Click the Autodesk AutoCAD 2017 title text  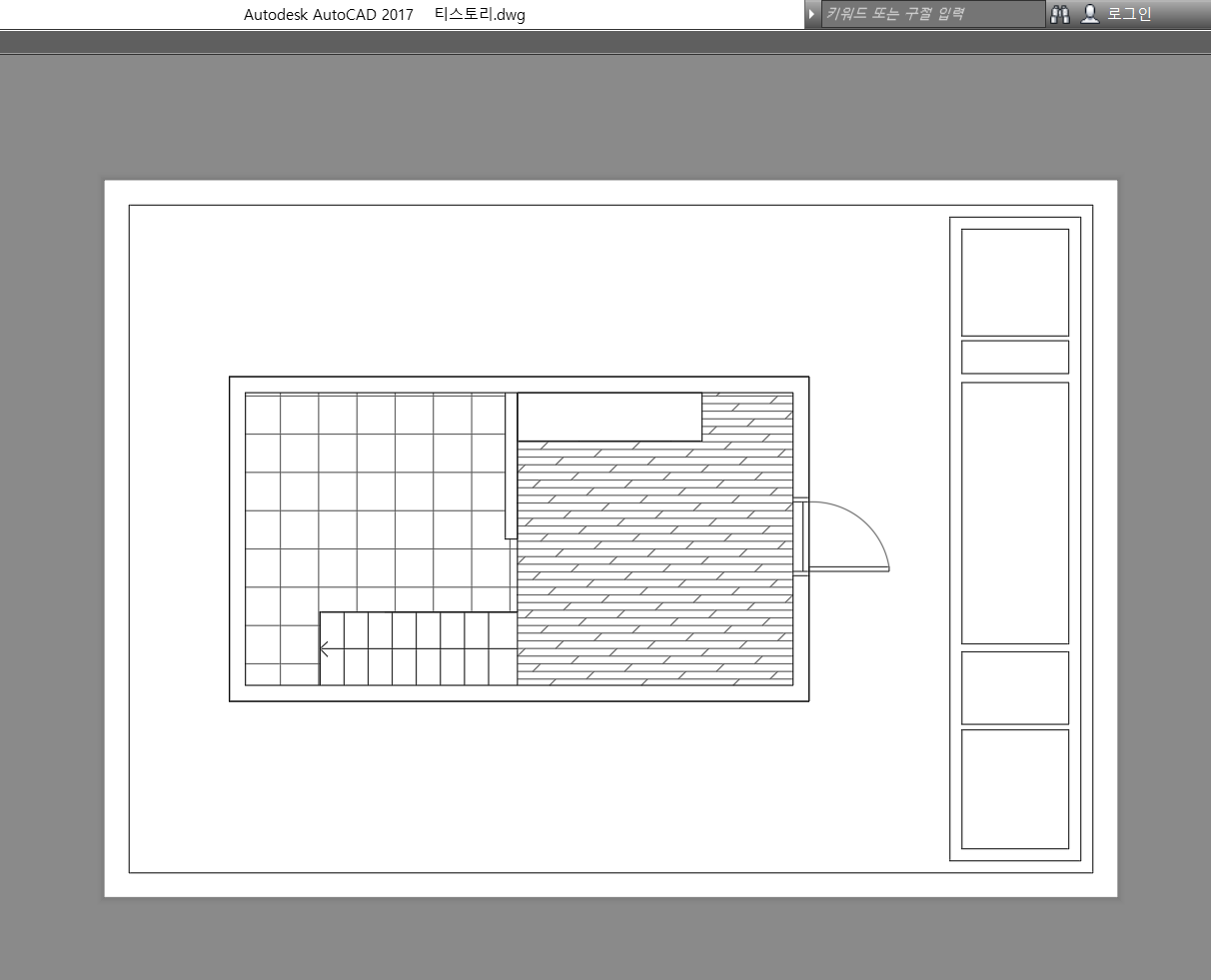coord(329,14)
